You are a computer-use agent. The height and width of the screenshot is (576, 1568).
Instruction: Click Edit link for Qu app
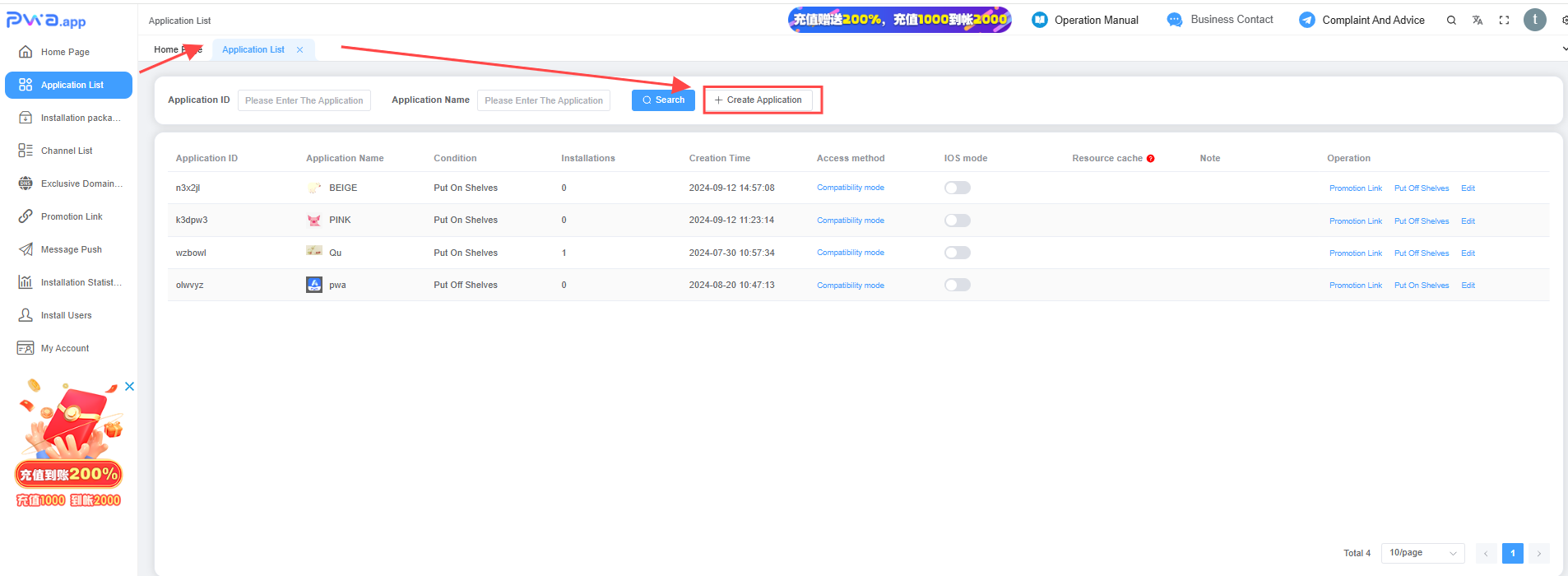point(1468,253)
